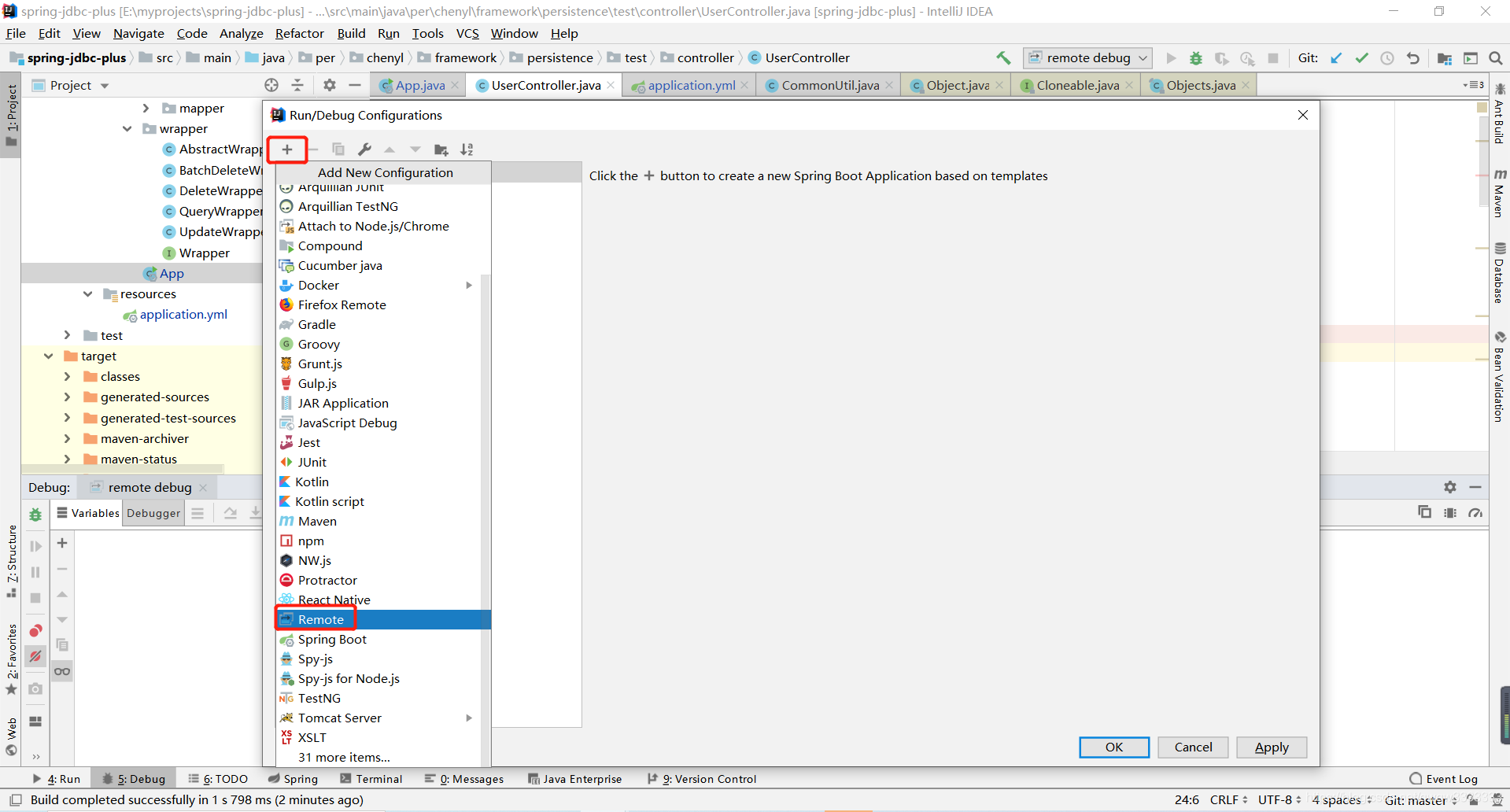Screen dimensions: 1510x812
Task: Click the Run with Coverage icon
Action: (x=1222, y=58)
